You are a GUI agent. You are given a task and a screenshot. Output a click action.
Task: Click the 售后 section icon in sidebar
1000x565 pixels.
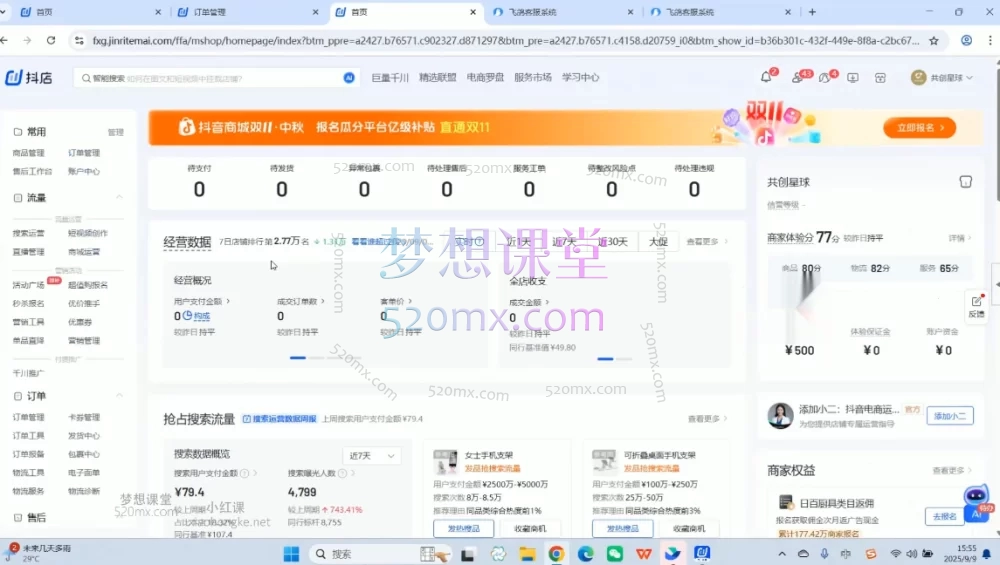18,518
